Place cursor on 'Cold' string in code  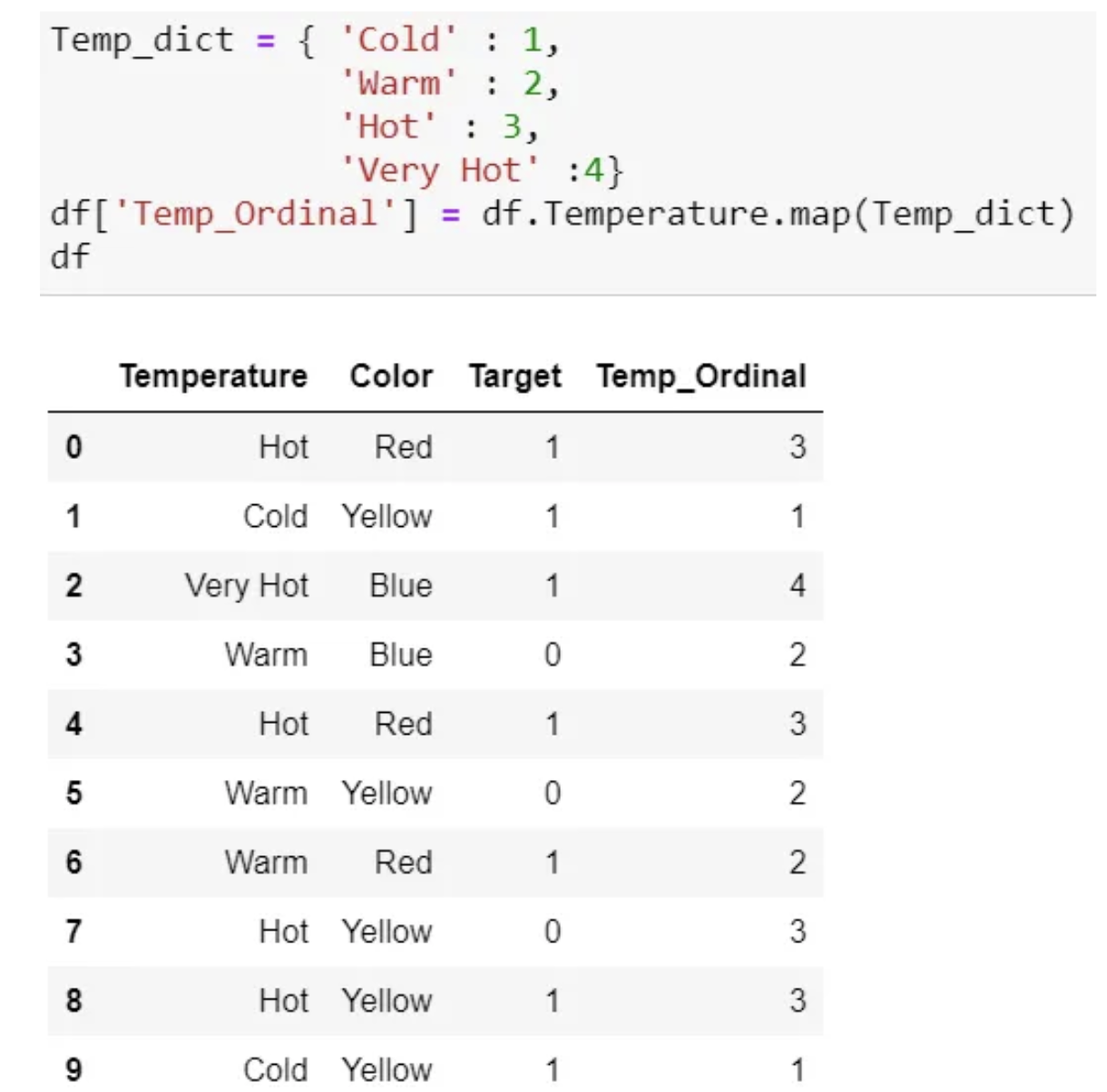(x=399, y=40)
